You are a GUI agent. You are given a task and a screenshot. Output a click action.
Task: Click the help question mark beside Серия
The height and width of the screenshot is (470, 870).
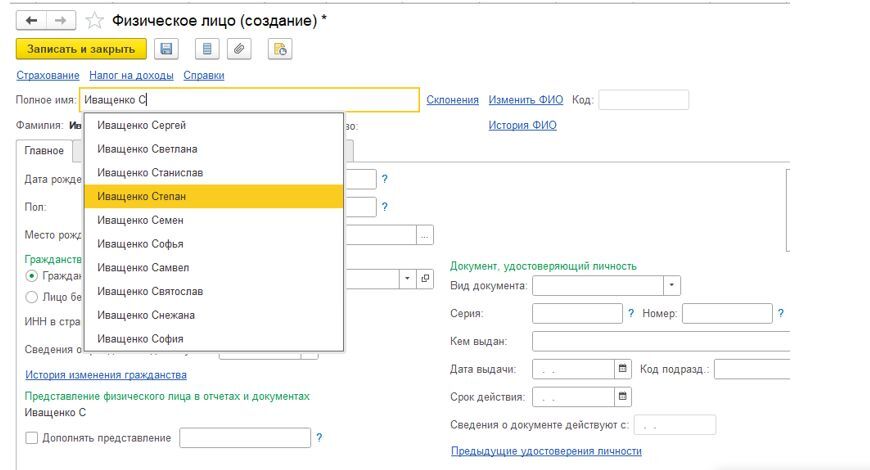[631, 313]
